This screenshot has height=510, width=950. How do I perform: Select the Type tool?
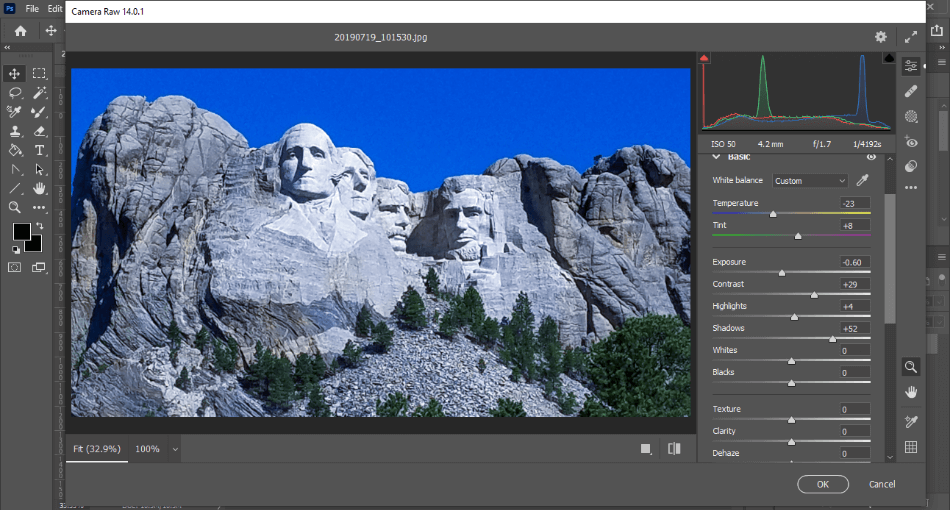tap(39, 150)
